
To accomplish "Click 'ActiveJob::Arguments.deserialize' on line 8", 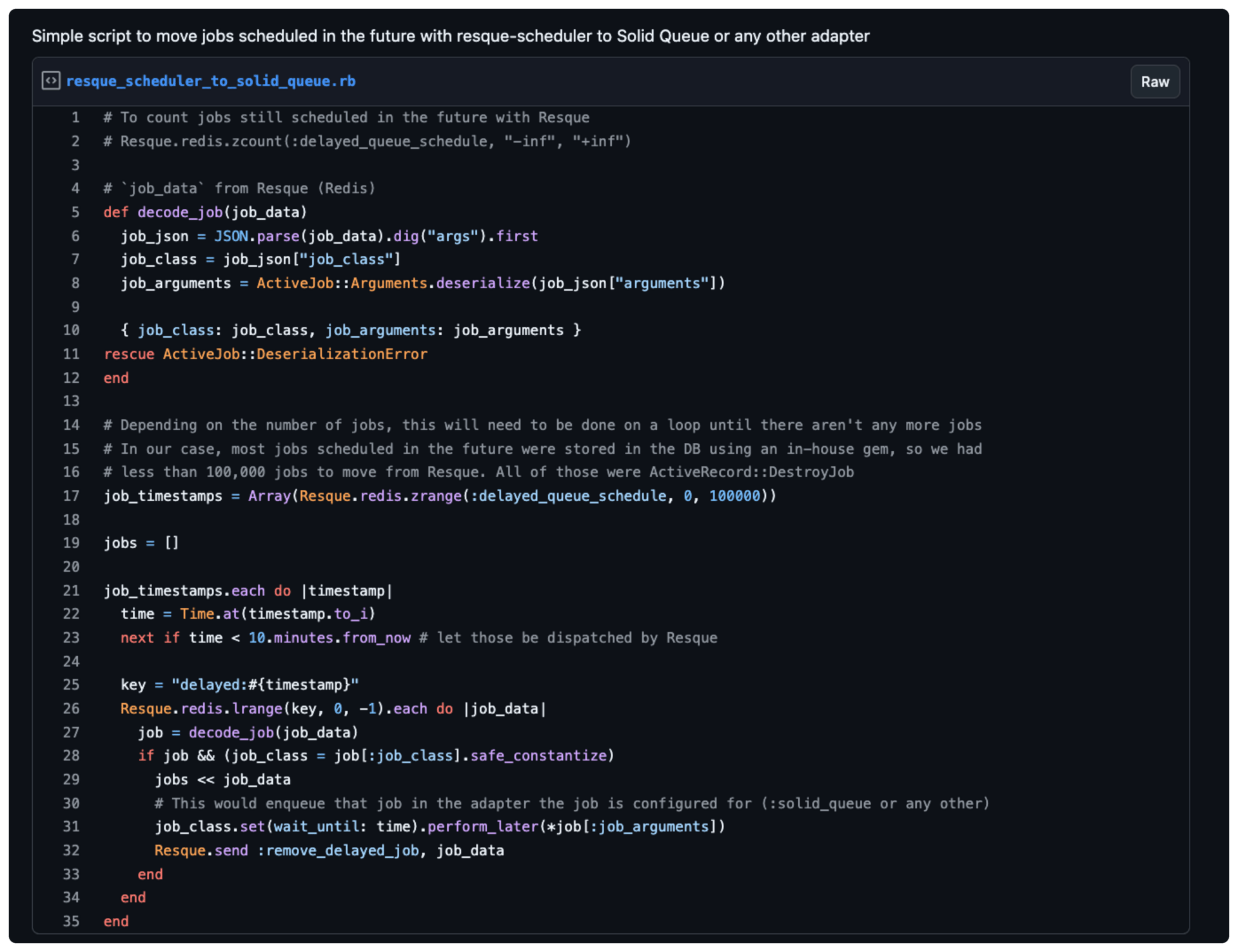I will click(393, 284).
